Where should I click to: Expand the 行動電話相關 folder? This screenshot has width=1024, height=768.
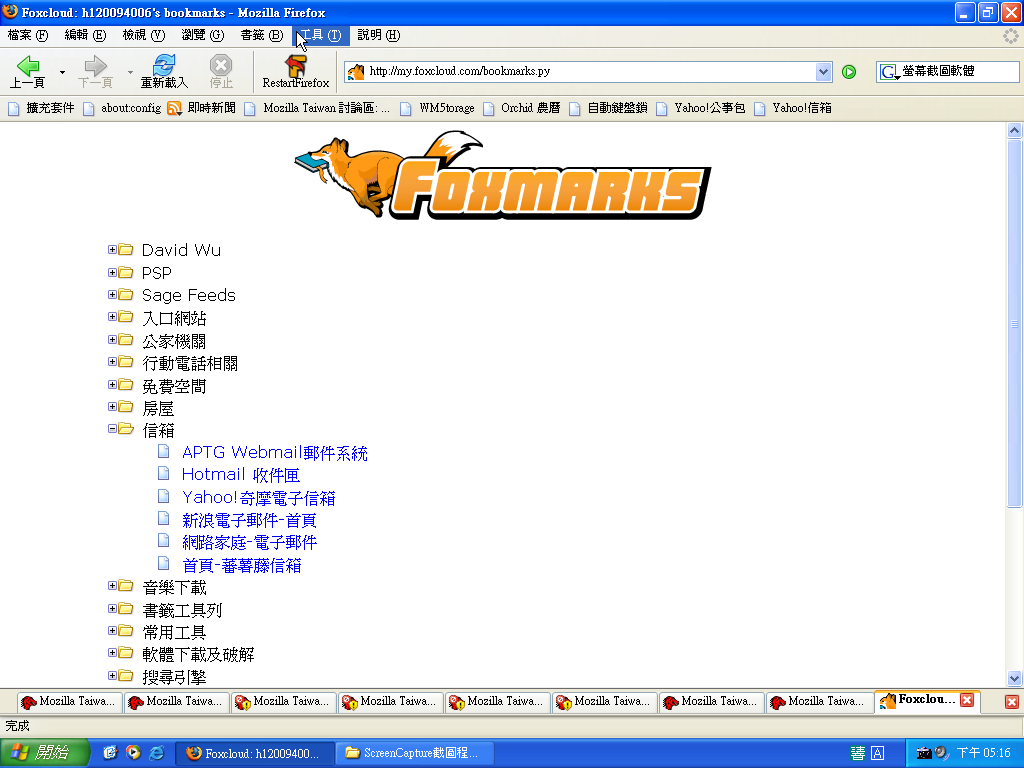[112, 362]
